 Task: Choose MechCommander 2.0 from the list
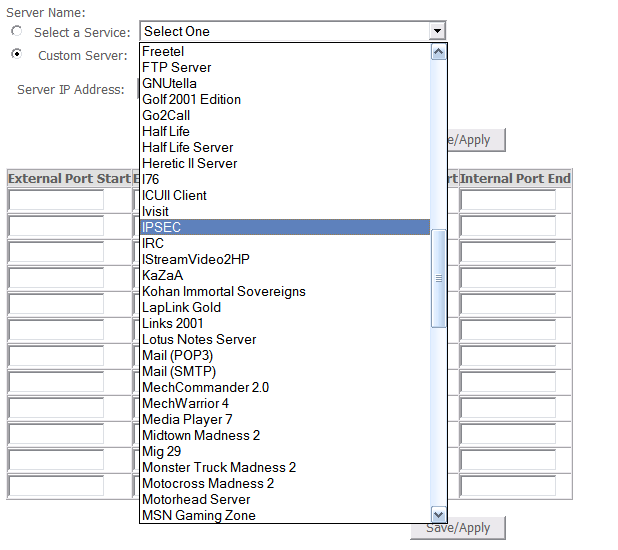coord(285,388)
